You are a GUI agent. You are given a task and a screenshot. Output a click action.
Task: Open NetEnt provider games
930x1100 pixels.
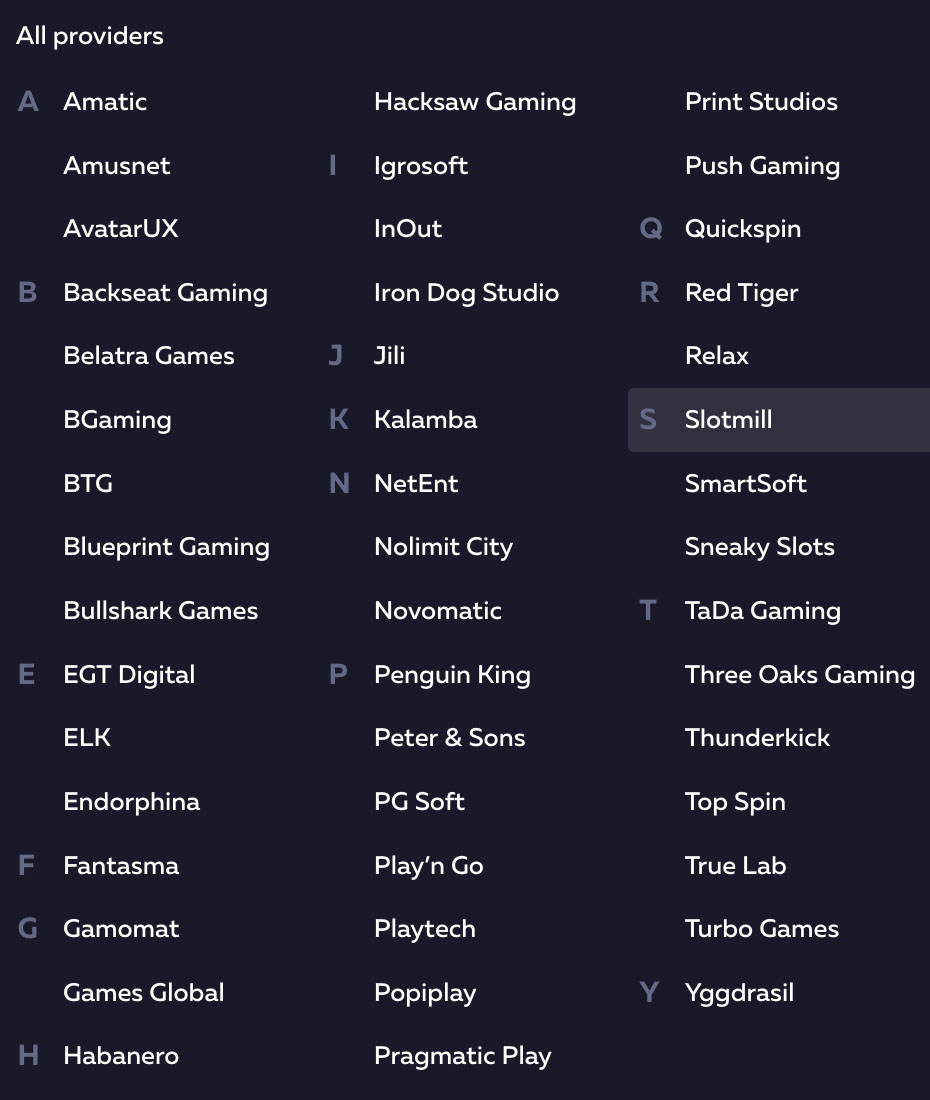[x=416, y=484]
